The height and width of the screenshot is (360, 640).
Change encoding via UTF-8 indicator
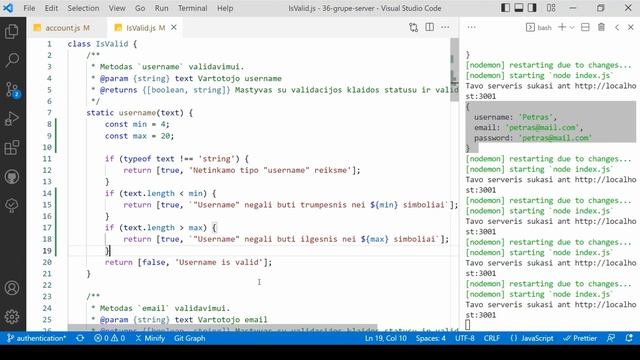[x=465, y=338]
